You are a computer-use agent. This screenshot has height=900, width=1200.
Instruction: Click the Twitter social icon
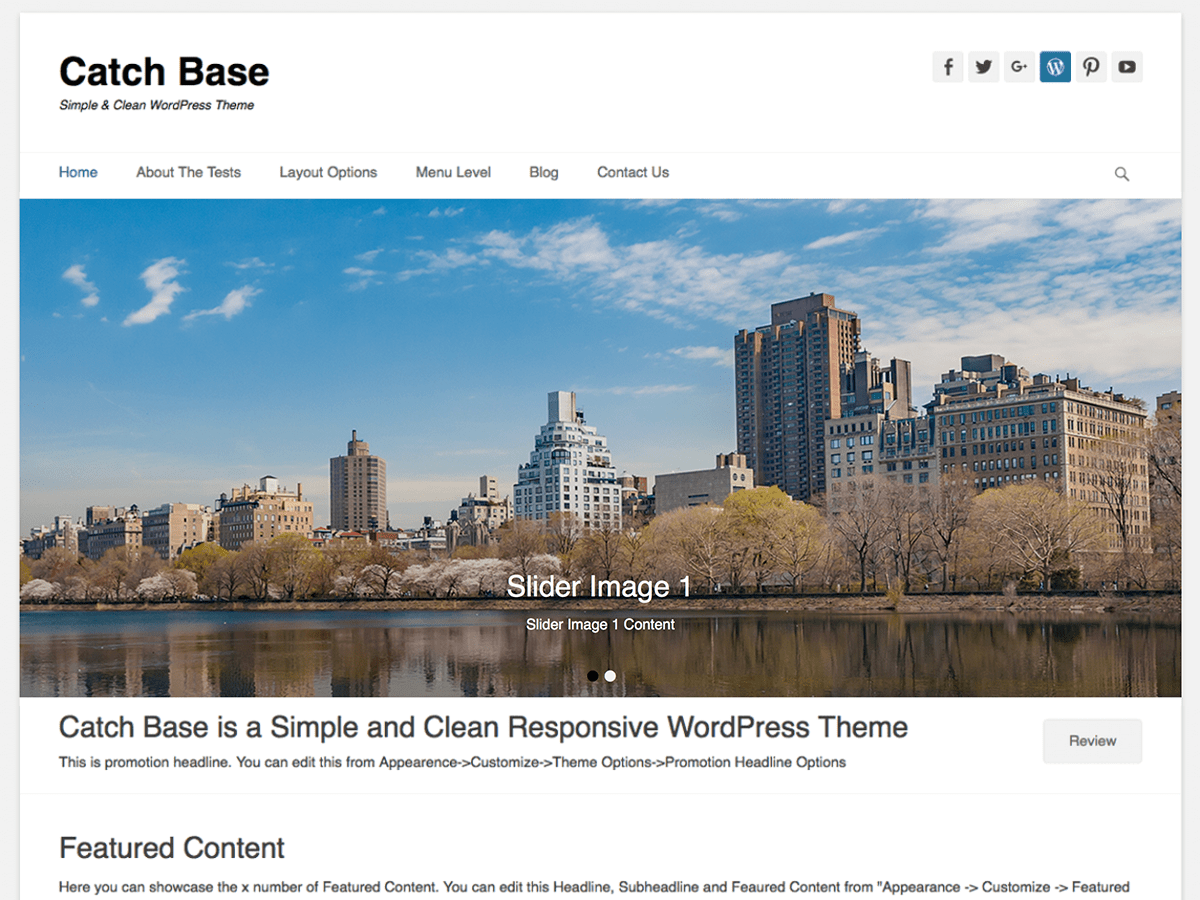point(983,66)
